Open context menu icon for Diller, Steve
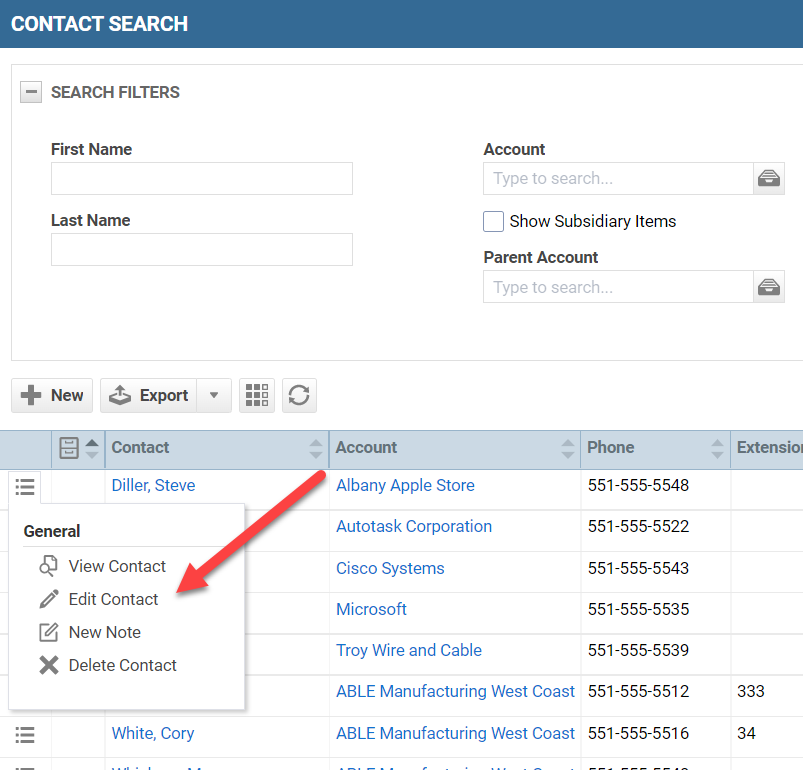The image size is (803, 770). click(x=25, y=486)
